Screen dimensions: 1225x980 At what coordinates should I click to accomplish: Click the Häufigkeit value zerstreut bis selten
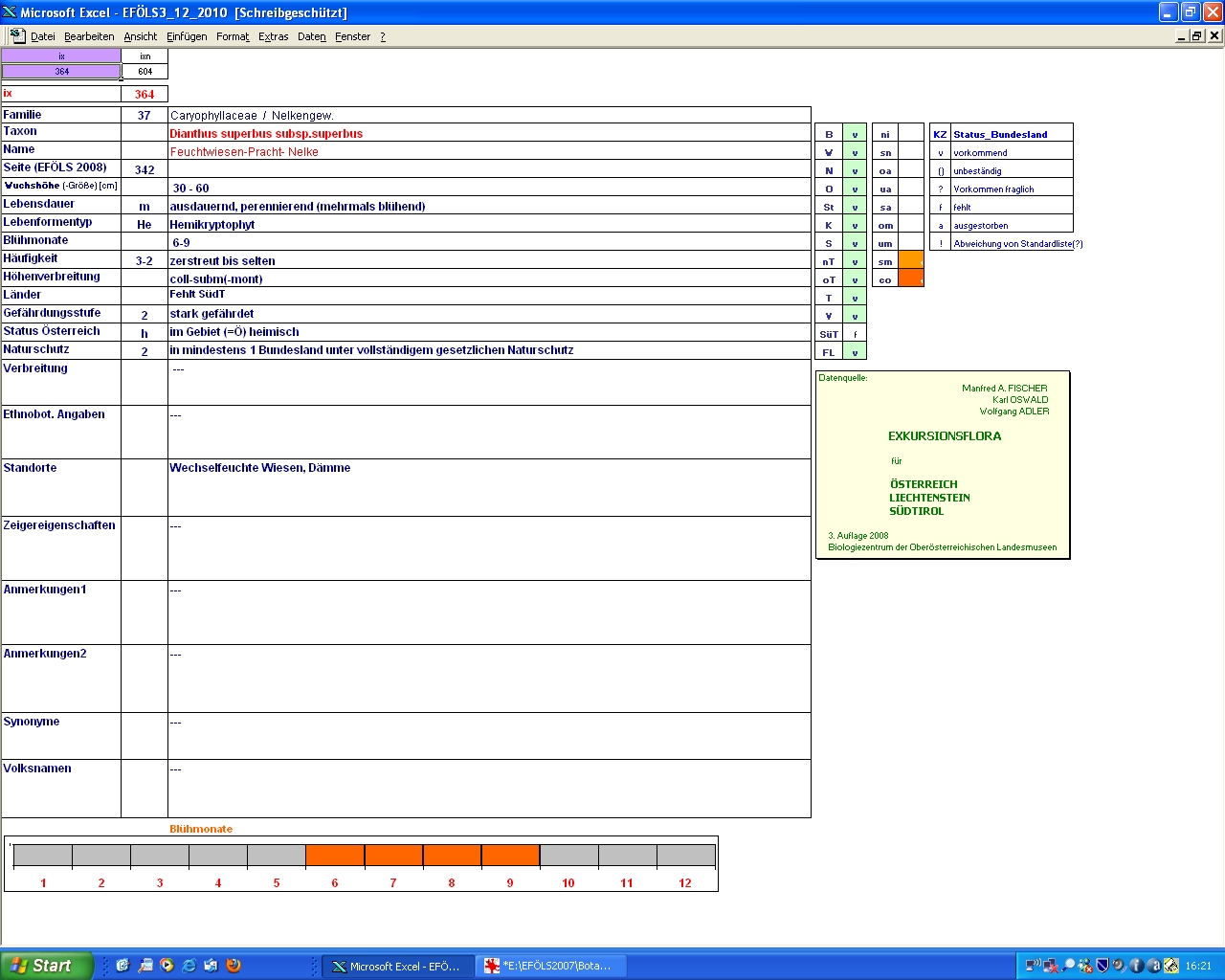coord(222,261)
